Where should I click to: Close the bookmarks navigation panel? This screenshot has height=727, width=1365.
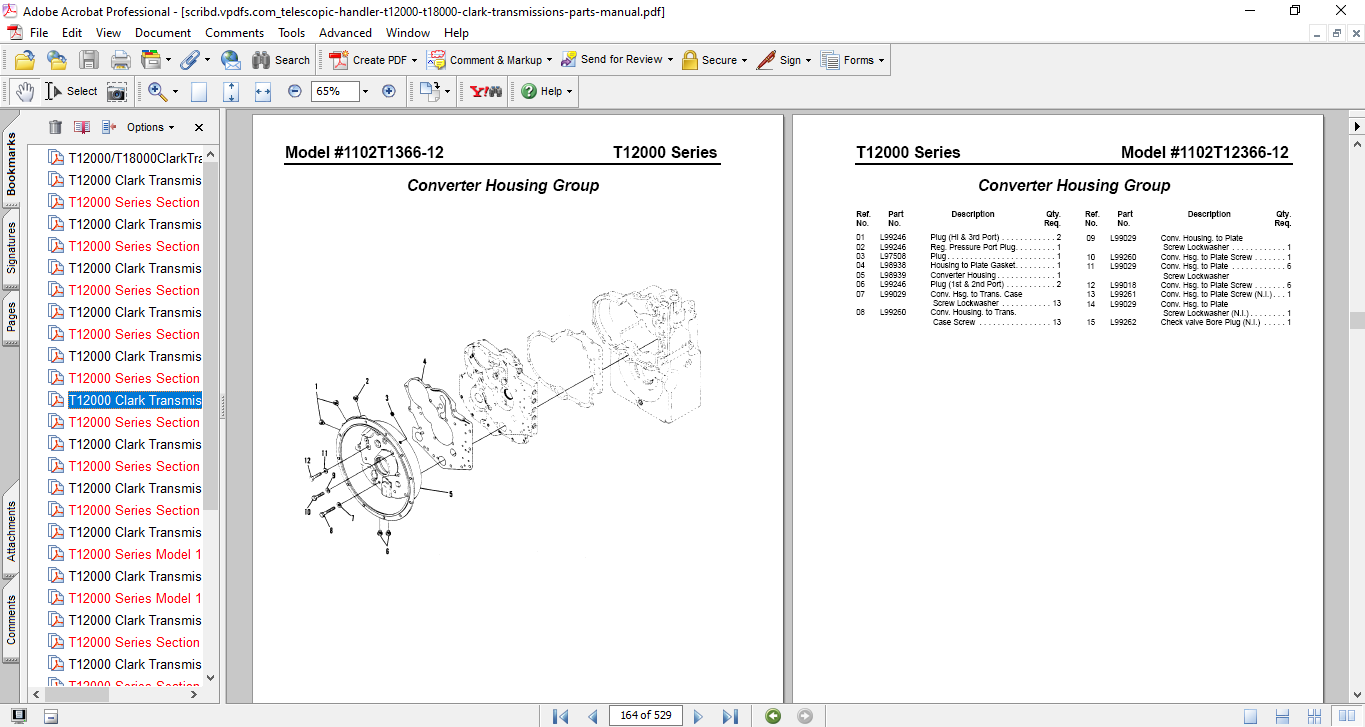pos(199,127)
